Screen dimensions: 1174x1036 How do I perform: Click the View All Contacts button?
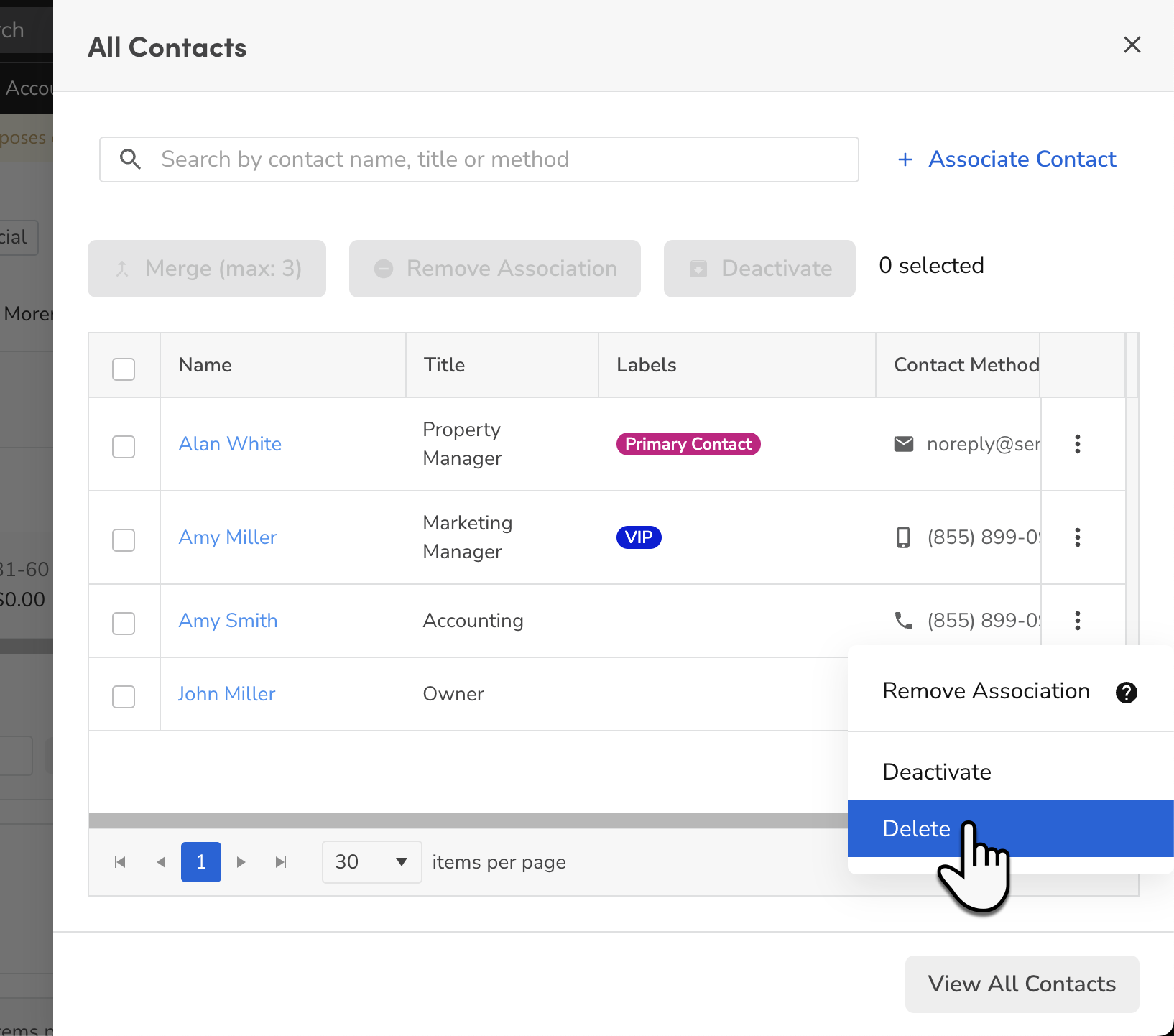pos(1021,984)
